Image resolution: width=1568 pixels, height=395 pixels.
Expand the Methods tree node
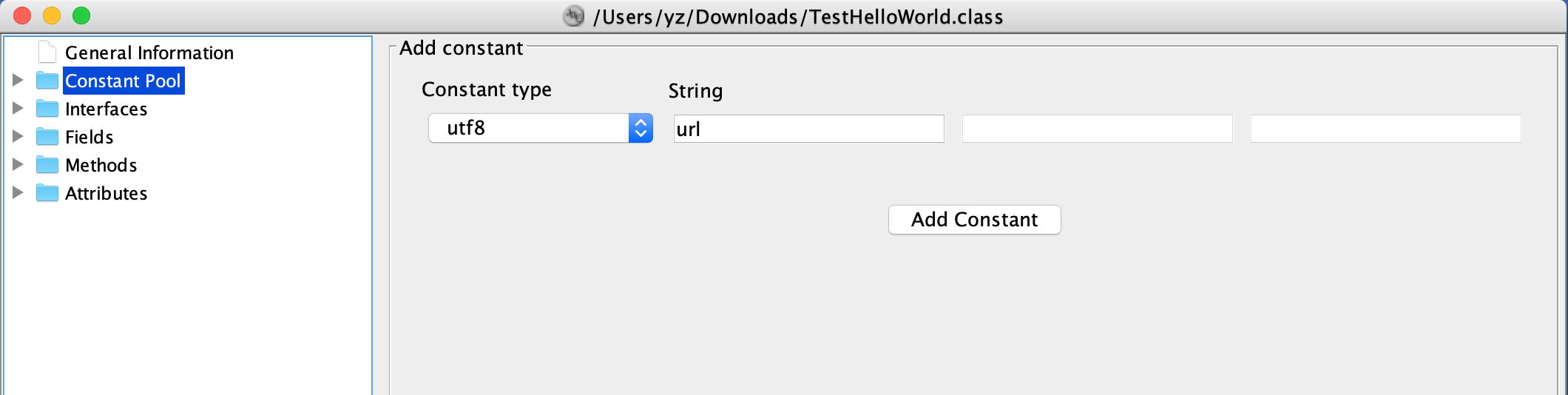coord(18,164)
